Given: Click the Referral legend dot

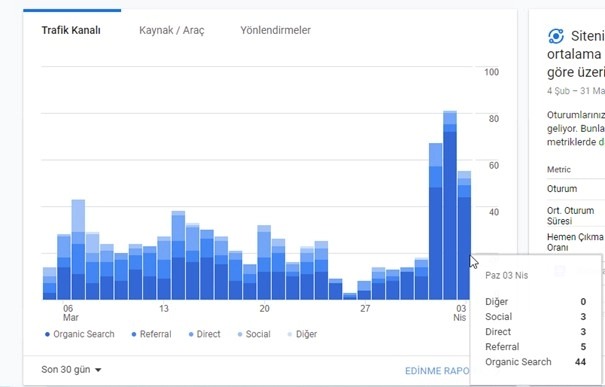Looking at the screenshot, I should coord(134,334).
